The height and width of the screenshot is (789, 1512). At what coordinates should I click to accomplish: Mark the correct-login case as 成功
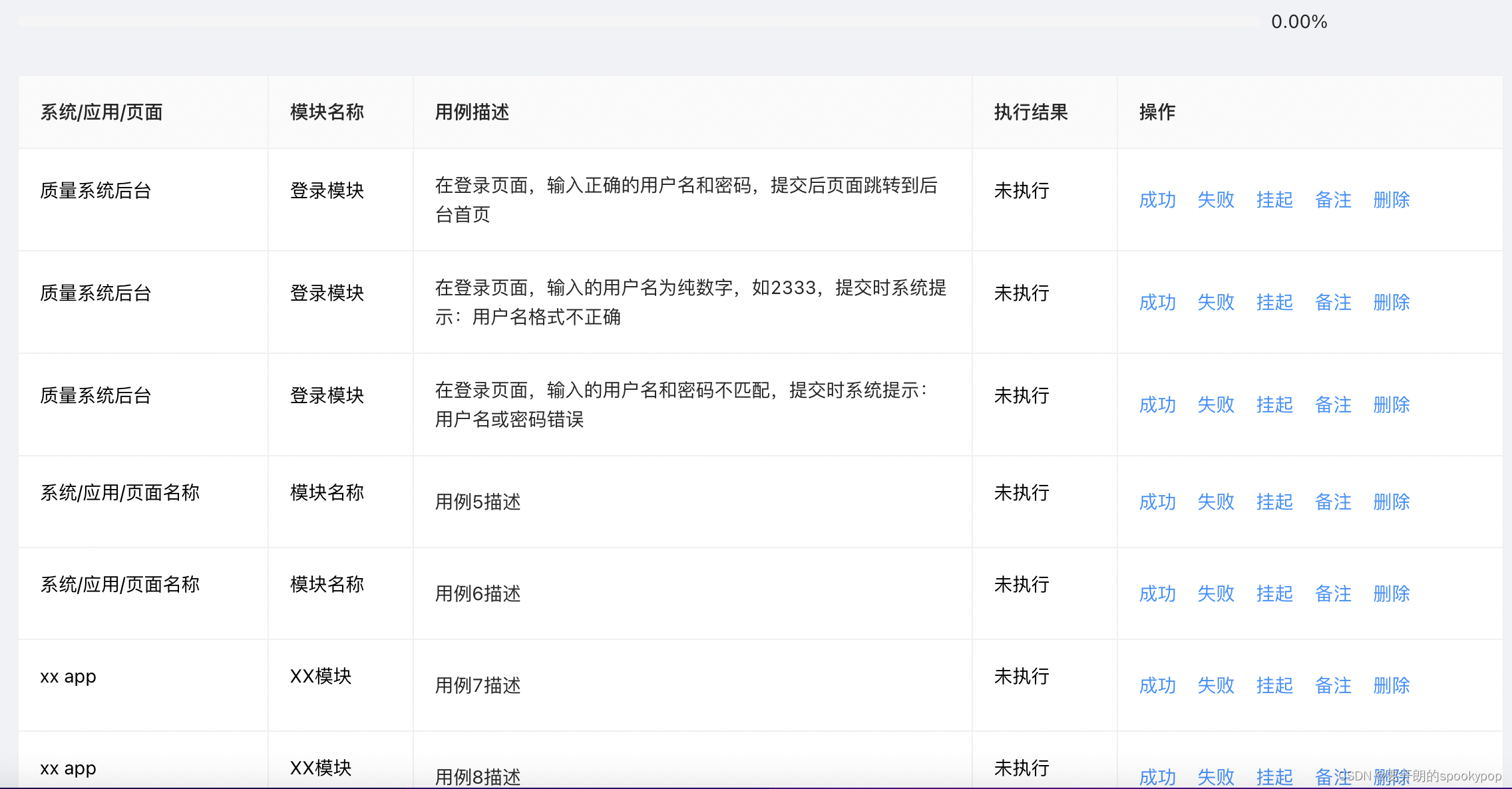pyautogui.click(x=1157, y=200)
